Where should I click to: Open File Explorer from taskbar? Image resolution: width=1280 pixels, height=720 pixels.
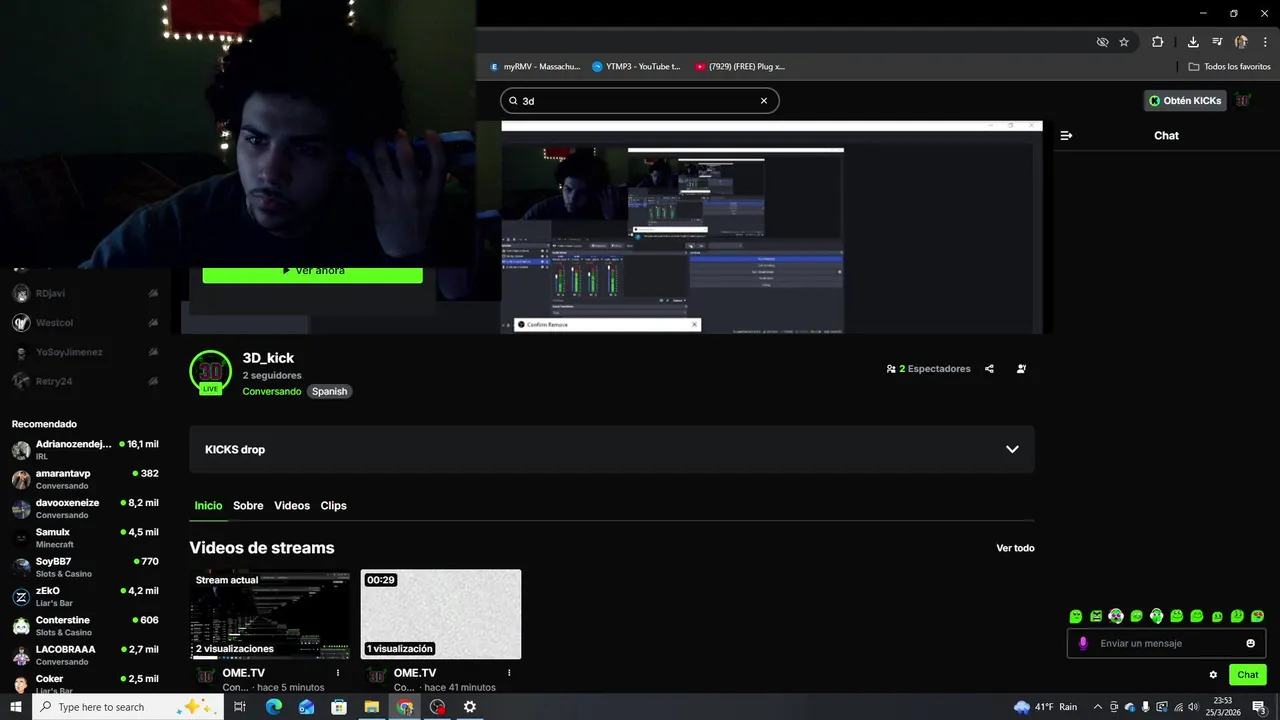tap(372, 707)
